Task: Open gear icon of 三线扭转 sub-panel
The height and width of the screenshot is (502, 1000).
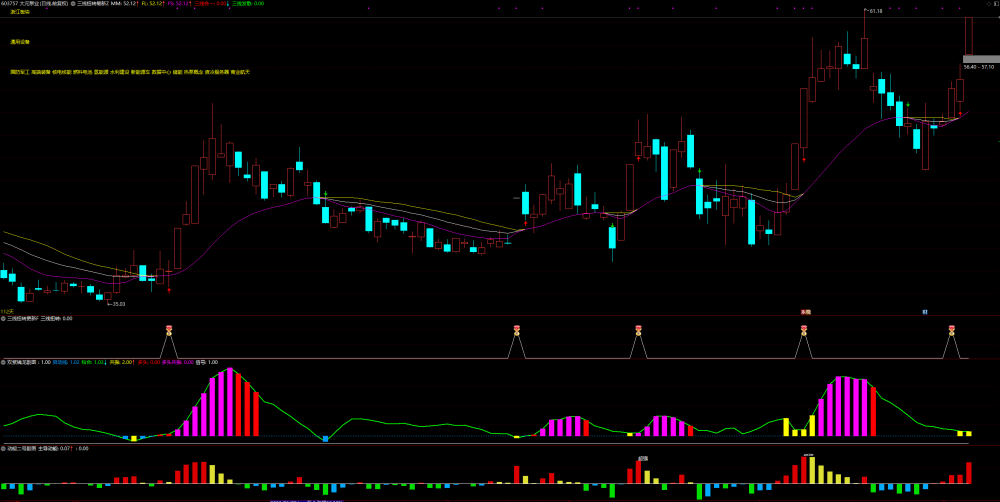Action: click(3, 318)
